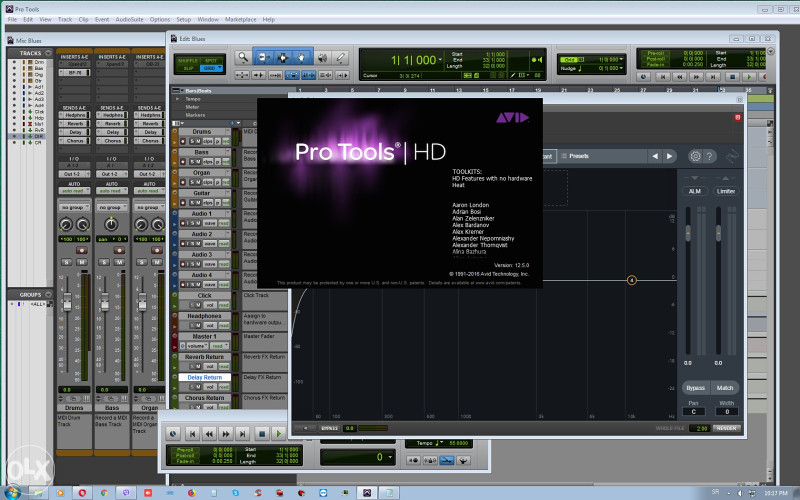Solo the Drums channel in Mix window
This screenshot has width=800, height=500.
pyautogui.click(x=66, y=262)
